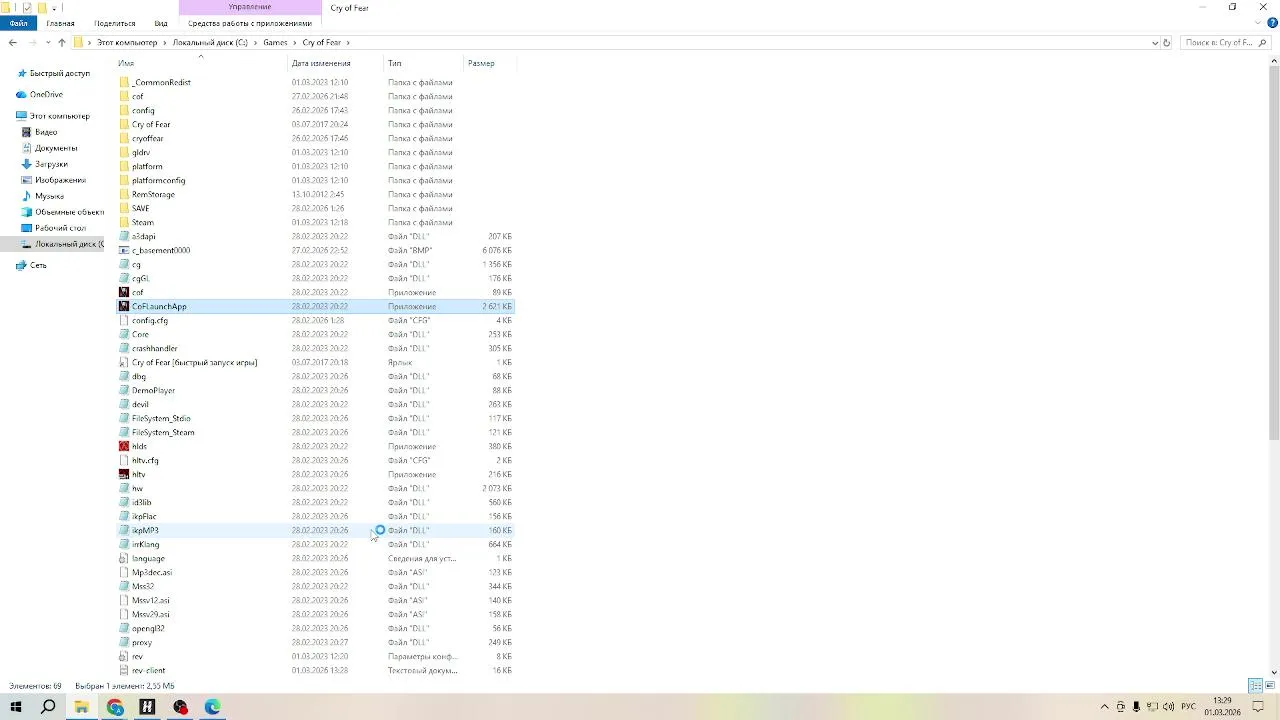The width and height of the screenshot is (1280, 720).
Task: Switch to the Главная ribbon tab
Action: (60, 23)
